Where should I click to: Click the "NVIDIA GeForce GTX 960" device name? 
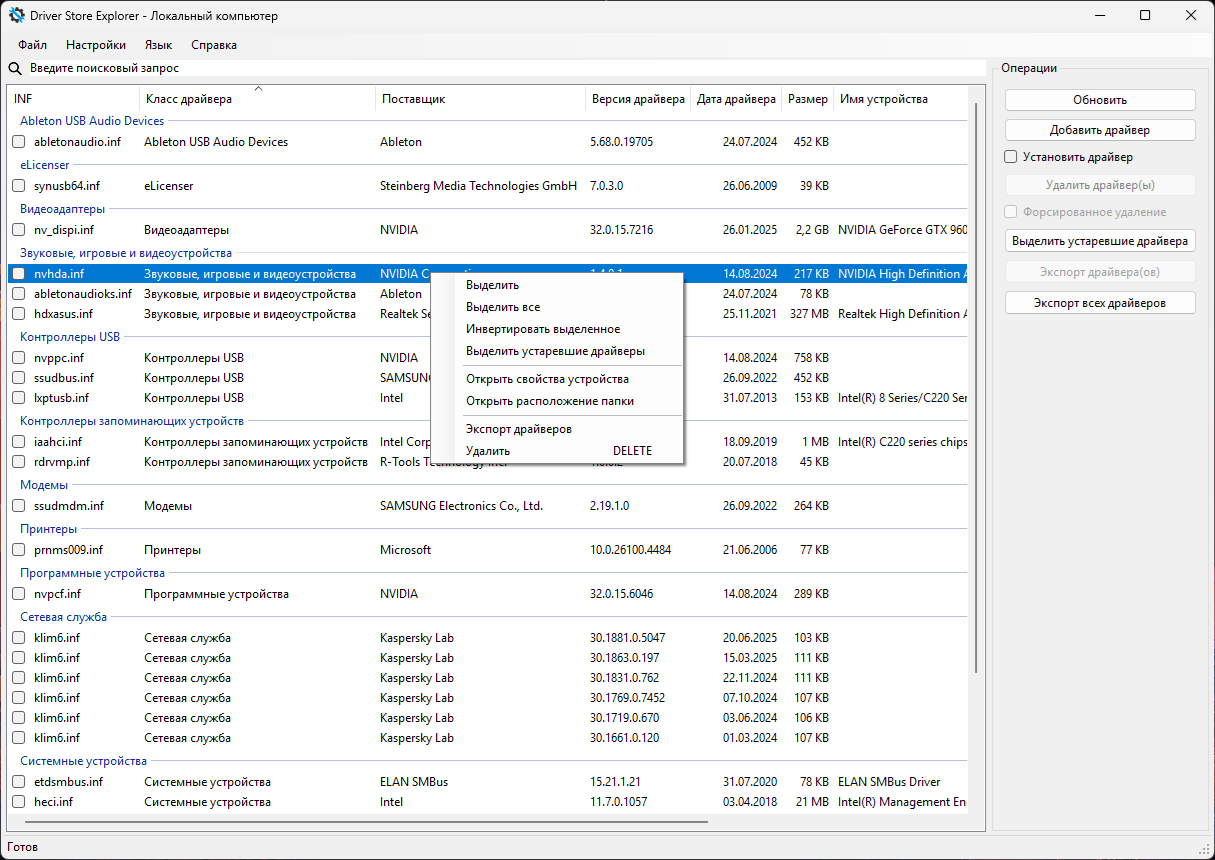(903, 230)
